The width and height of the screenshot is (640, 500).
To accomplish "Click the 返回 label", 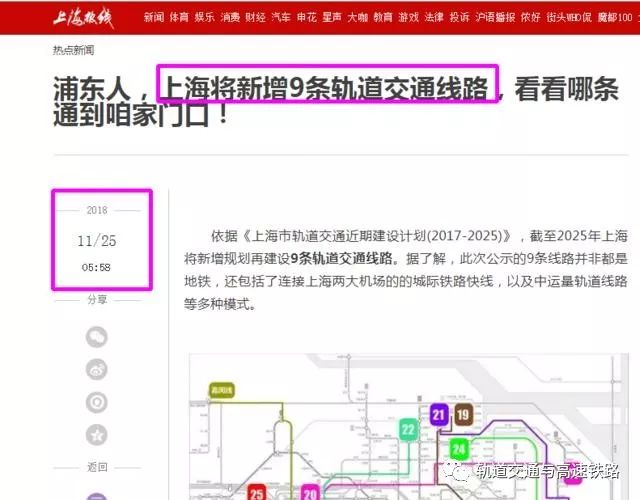I will (x=97, y=467).
